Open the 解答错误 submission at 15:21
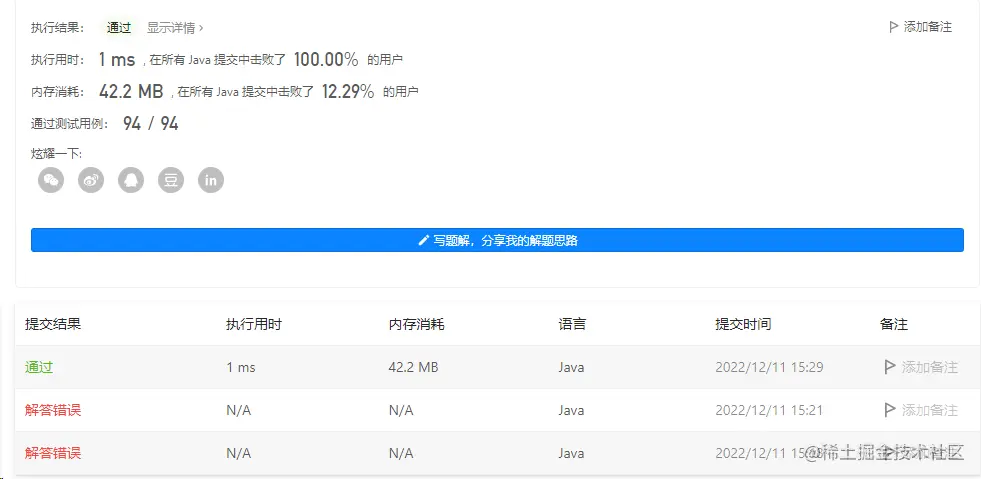The width and height of the screenshot is (981, 479). pyautogui.click(x=53, y=410)
